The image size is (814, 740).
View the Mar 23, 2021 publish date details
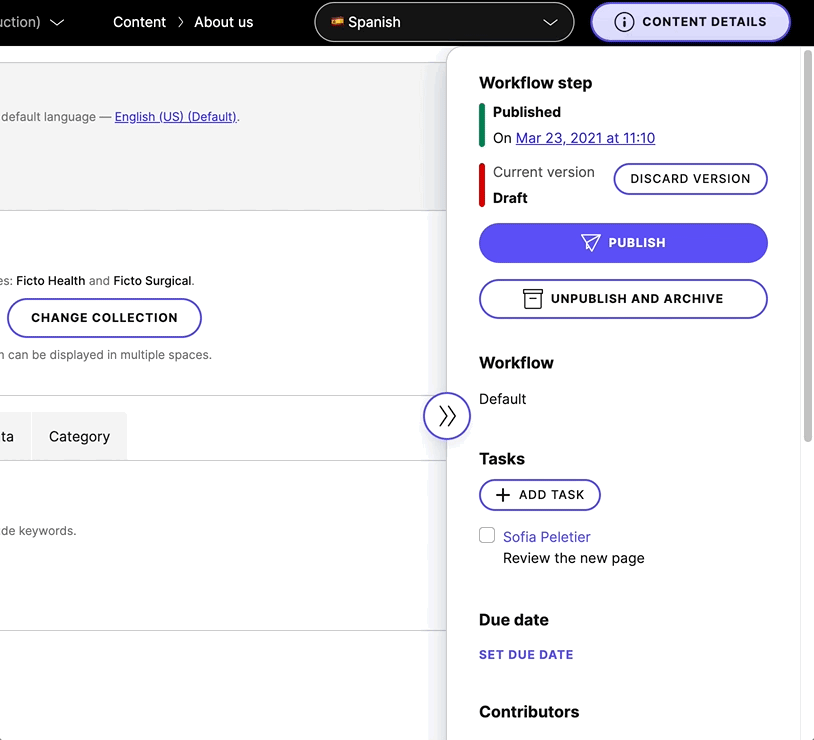(585, 137)
